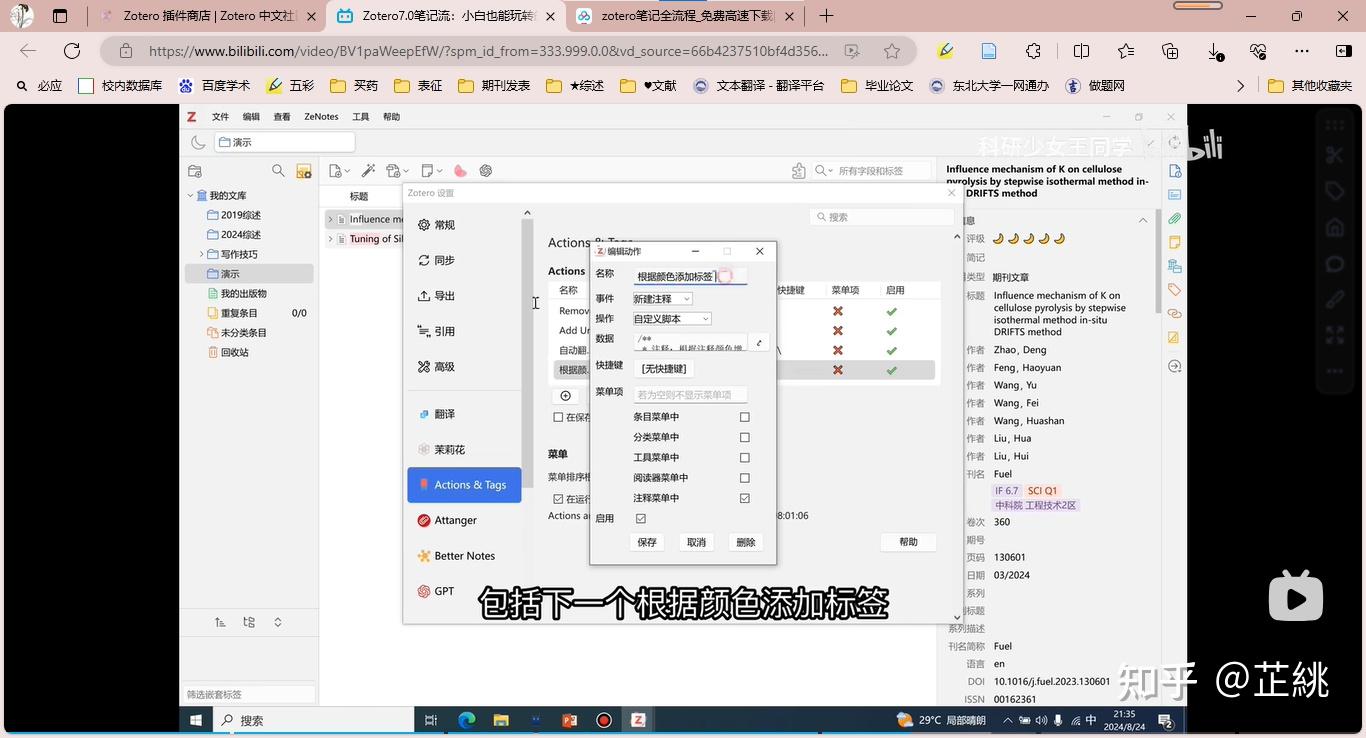Click the attachments paperclip icon in side rail
The image size is (1366, 738).
click(x=1175, y=218)
